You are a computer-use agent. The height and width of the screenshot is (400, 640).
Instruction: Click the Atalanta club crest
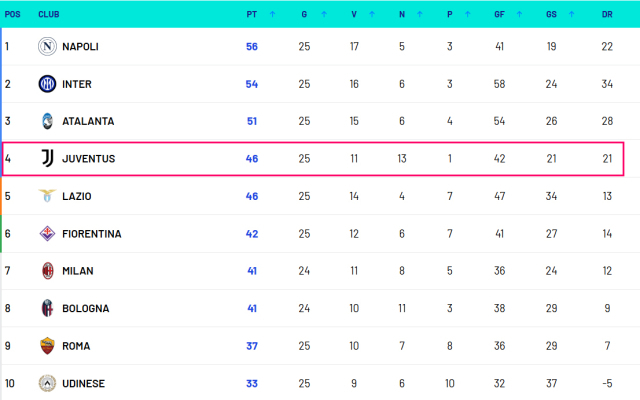tap(47, 121)
